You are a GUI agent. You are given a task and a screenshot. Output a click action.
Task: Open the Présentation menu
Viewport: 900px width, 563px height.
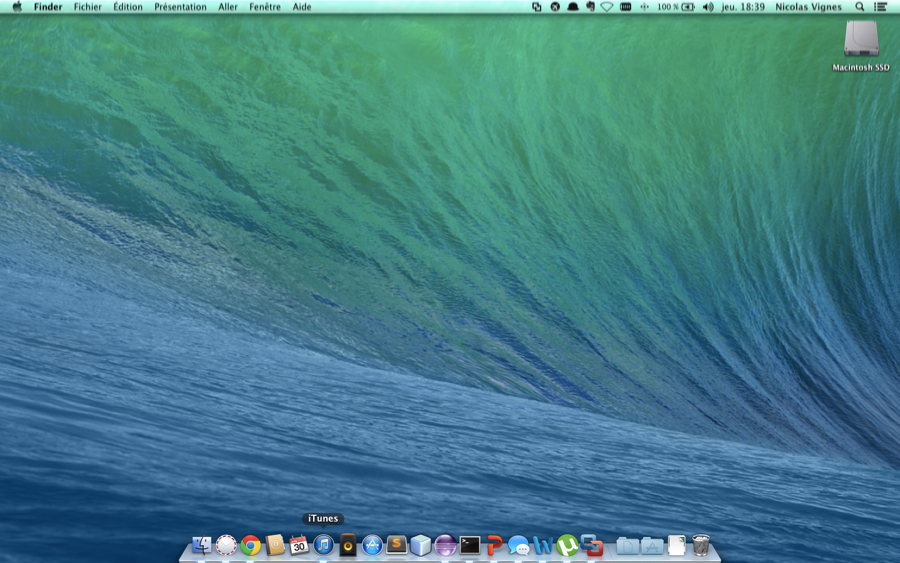coord(180,7)
